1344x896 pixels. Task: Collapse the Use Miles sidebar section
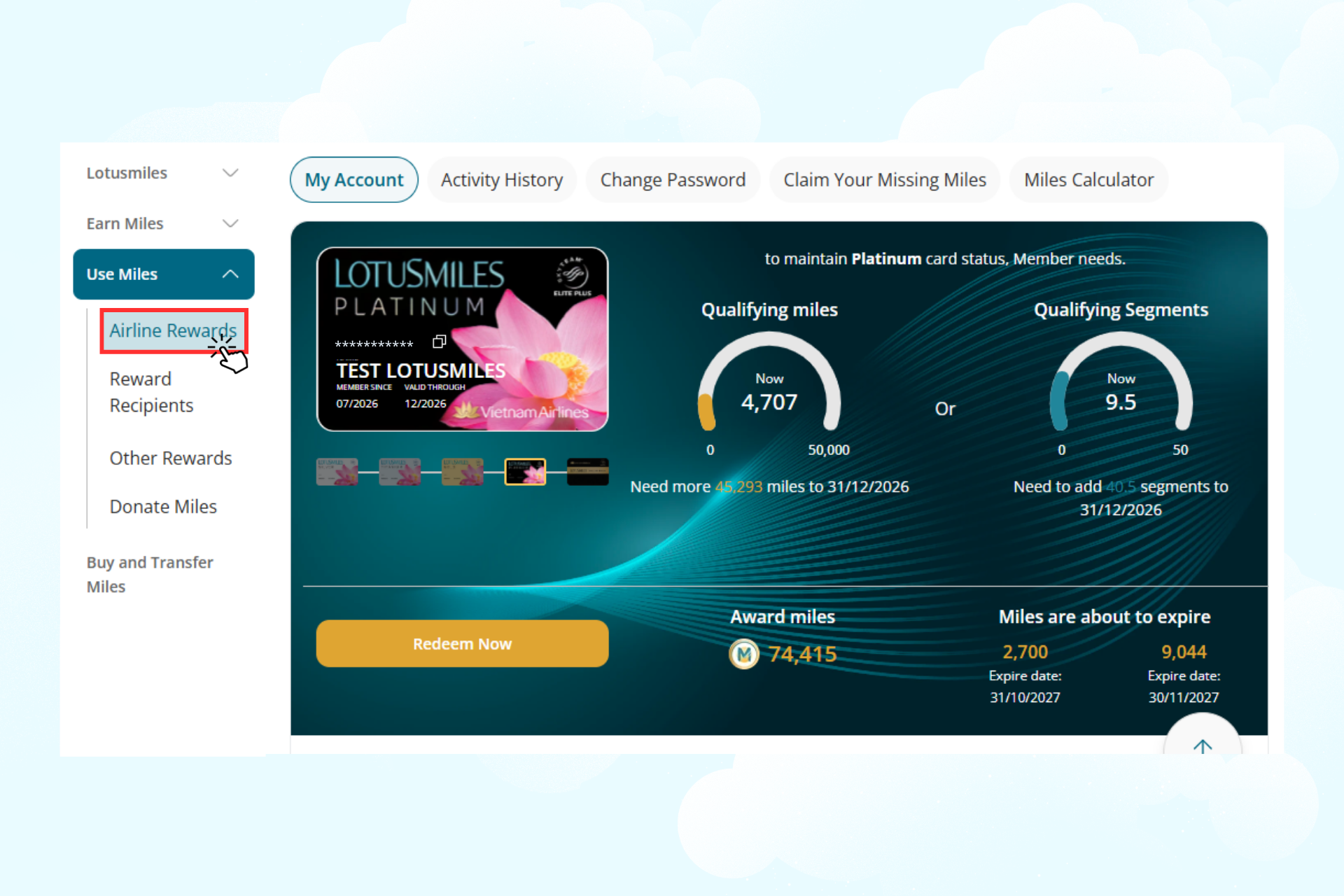164,274
